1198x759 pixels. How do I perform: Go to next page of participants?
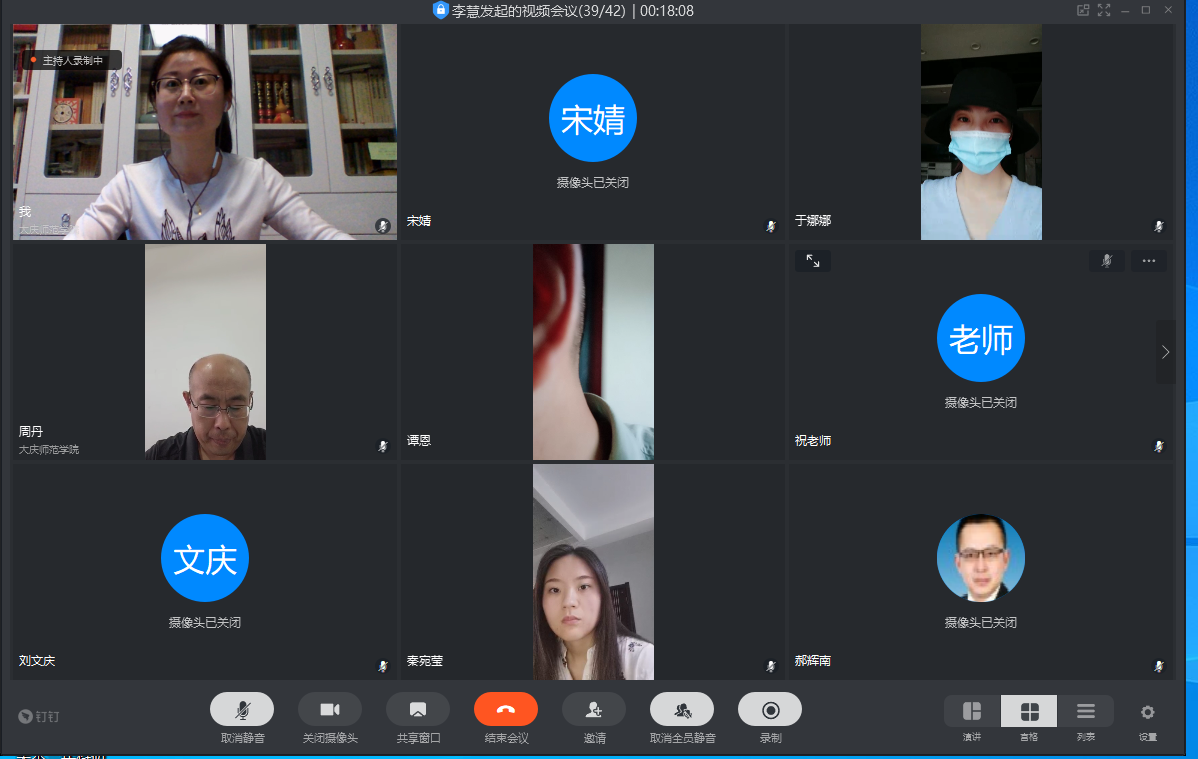(1165, 352)
